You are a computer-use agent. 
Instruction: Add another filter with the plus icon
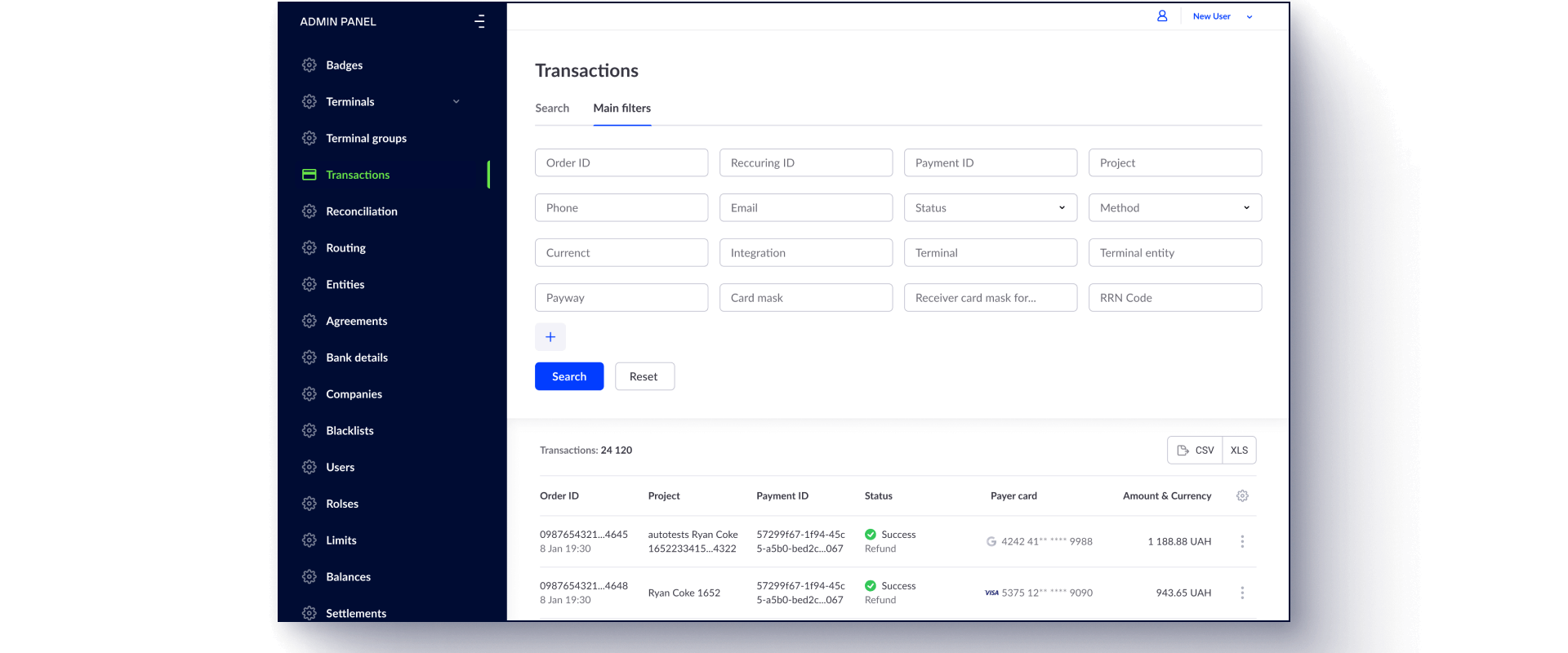(550, 337)
